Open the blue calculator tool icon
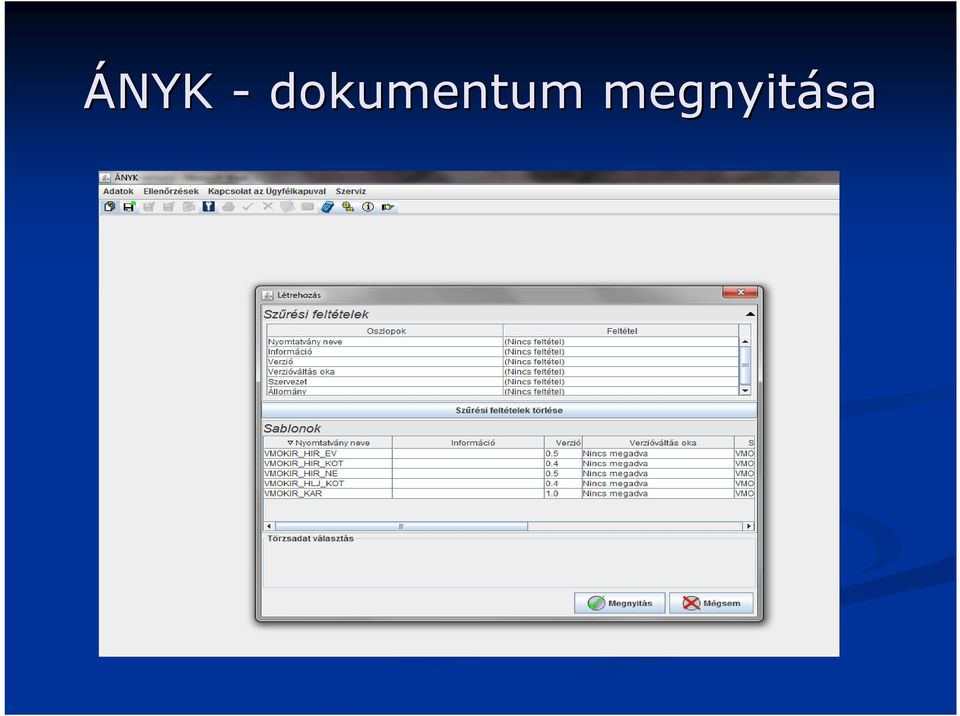This screenshot has height=716, width=960. click(x=328, y=207)
